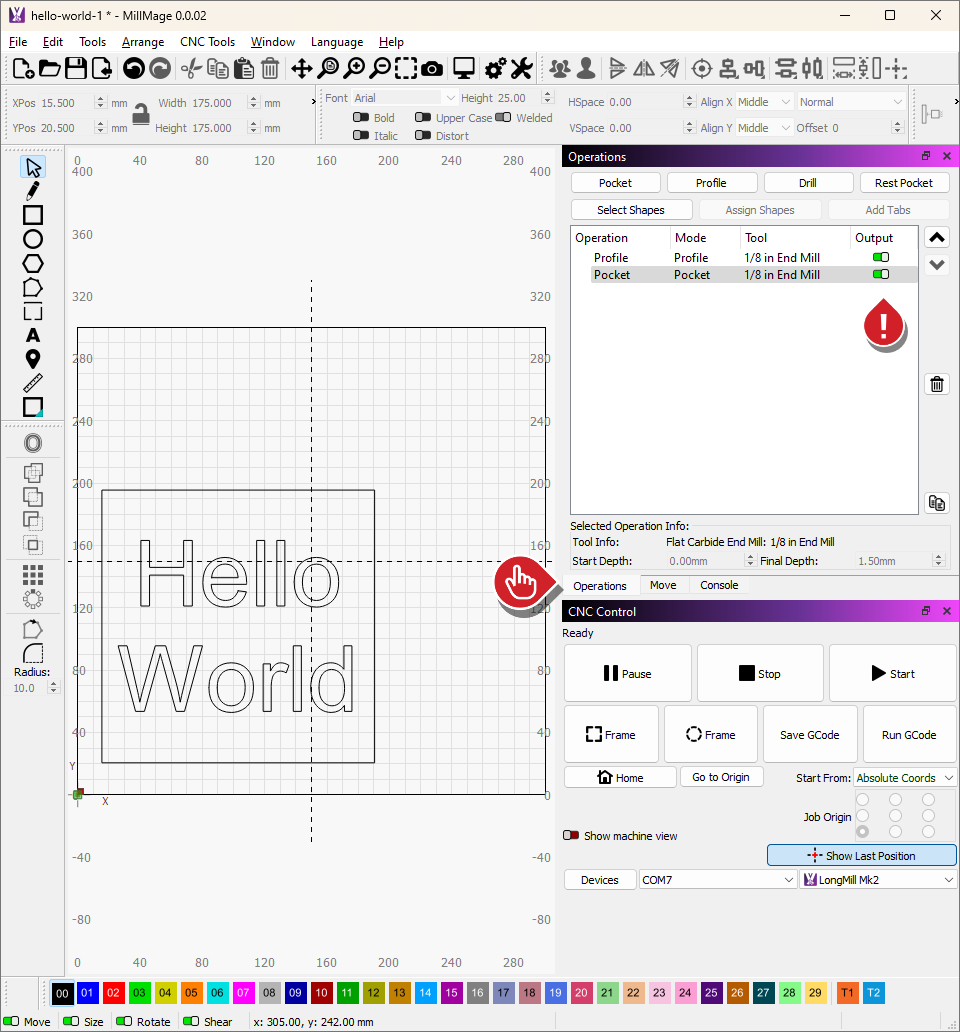This screenshot has width=960, height=1032.
Task: Open the device settings wrench icon
Action: [521, 69]
